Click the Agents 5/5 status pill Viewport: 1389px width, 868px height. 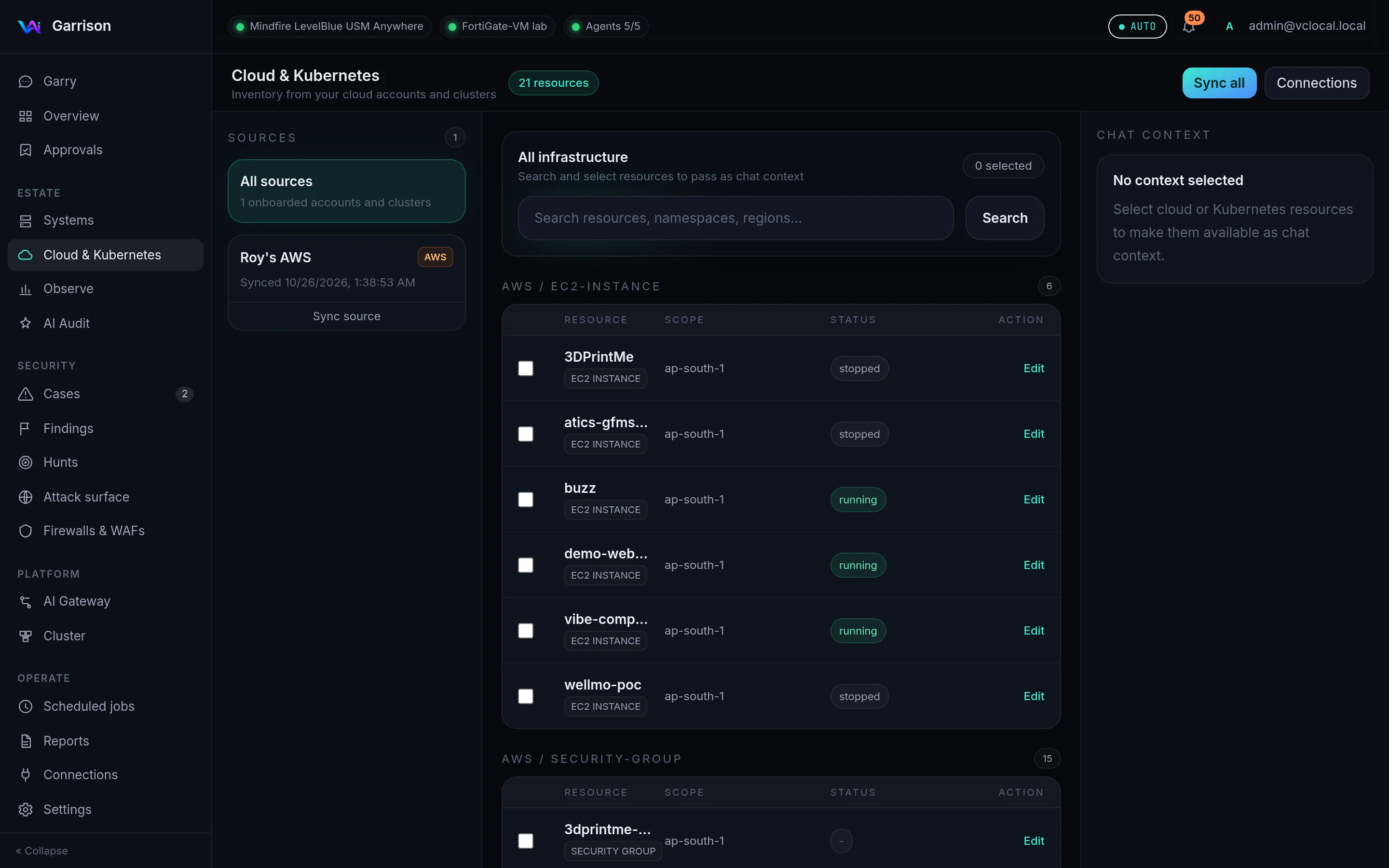[x=606, y=27]
